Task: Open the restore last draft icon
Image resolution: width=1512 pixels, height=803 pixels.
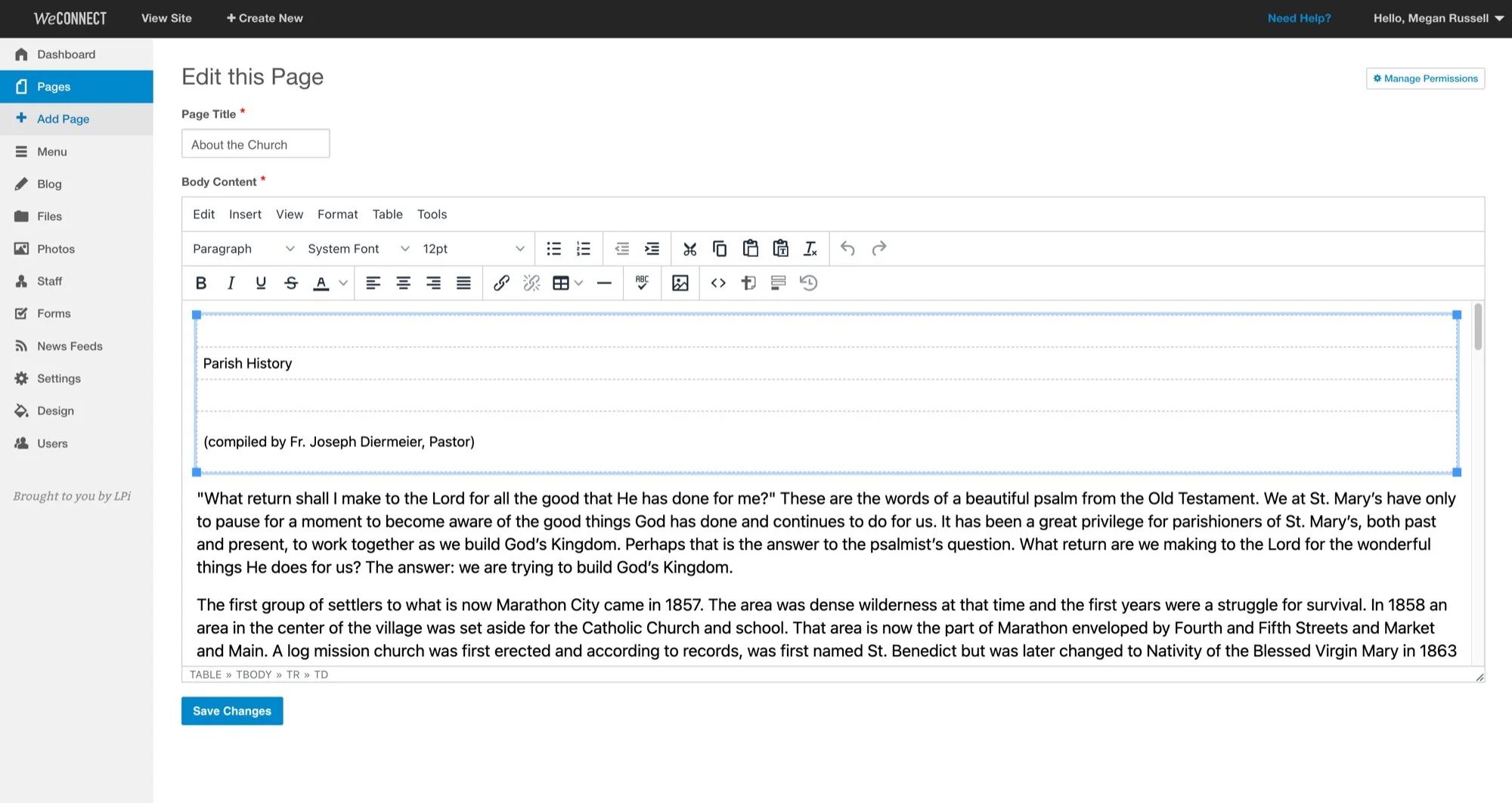Action: tap(809, 283)
